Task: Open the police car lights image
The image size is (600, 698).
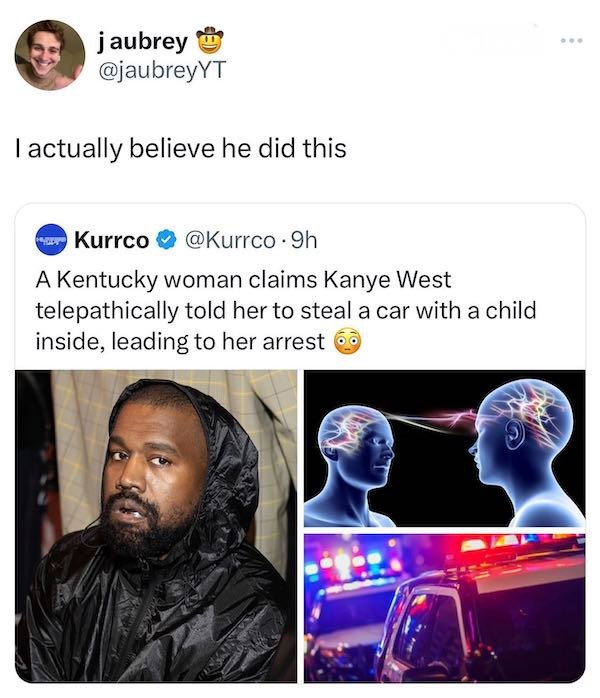Action: pyautogui.click(x=444, y=608)
